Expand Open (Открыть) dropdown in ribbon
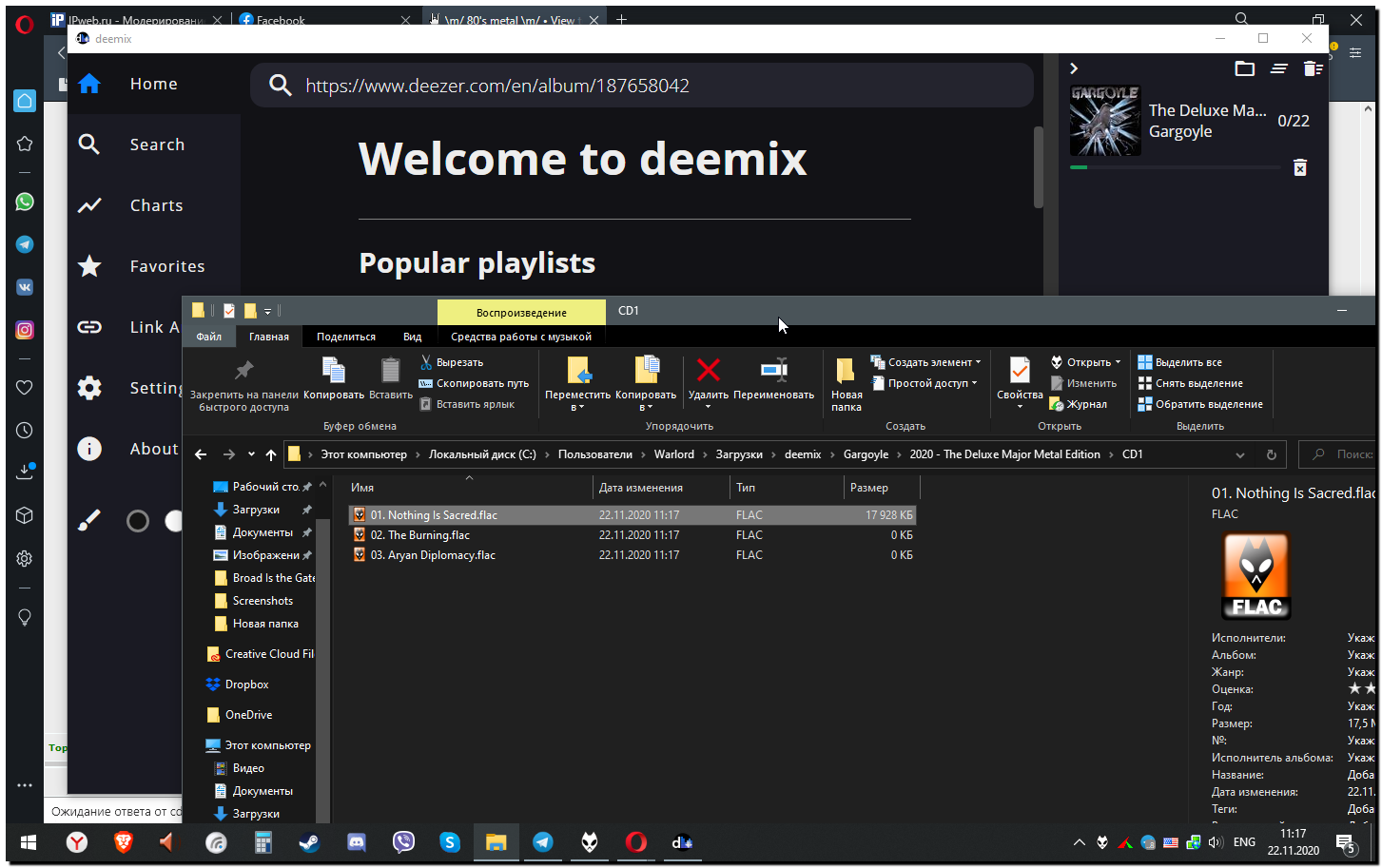 pyautogui.click(x=1085, y=362)
